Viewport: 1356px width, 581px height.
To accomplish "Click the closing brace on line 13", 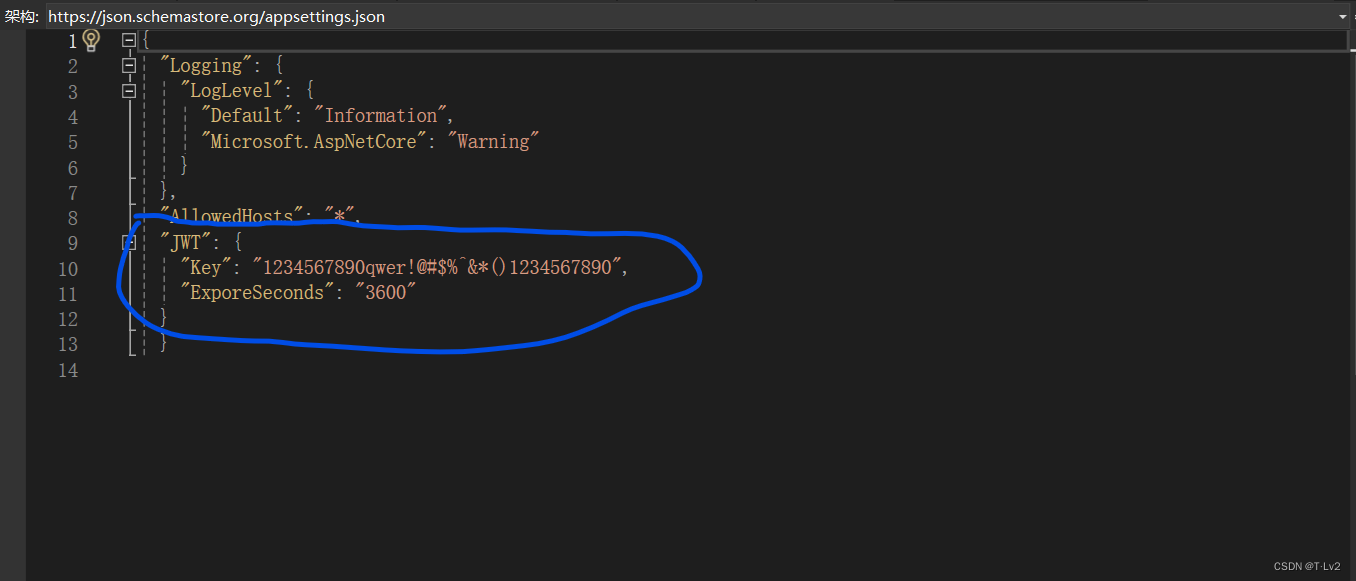I will [x=164, y=344].
